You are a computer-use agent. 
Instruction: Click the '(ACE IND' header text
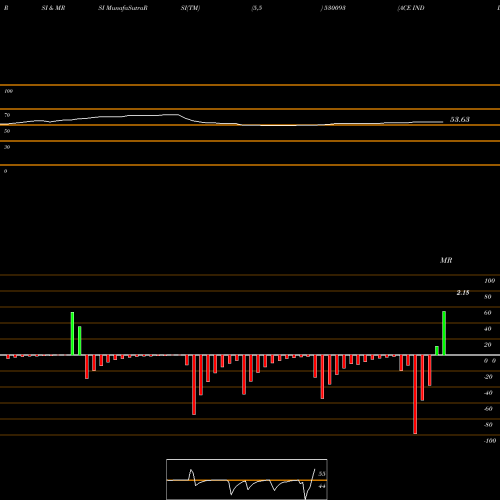point(411,8)
